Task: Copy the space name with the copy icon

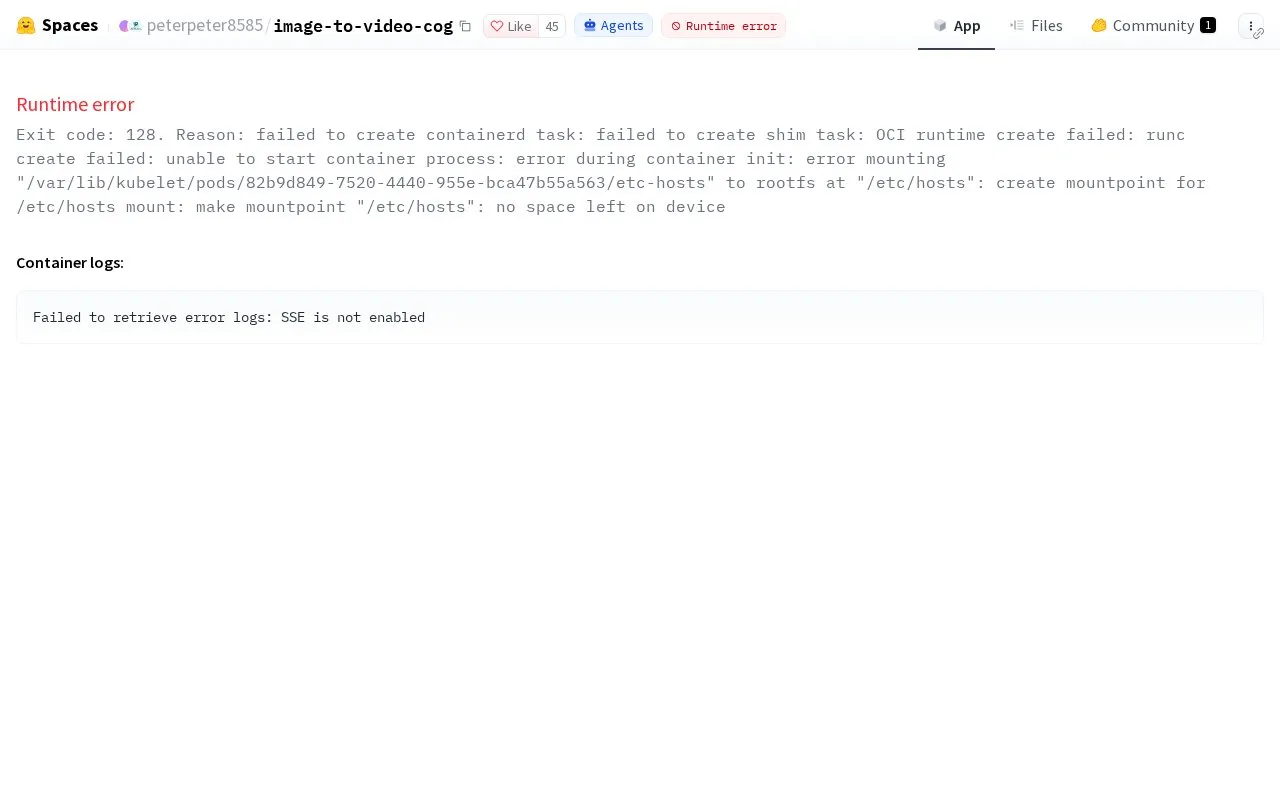Action: tap(465, 26)
